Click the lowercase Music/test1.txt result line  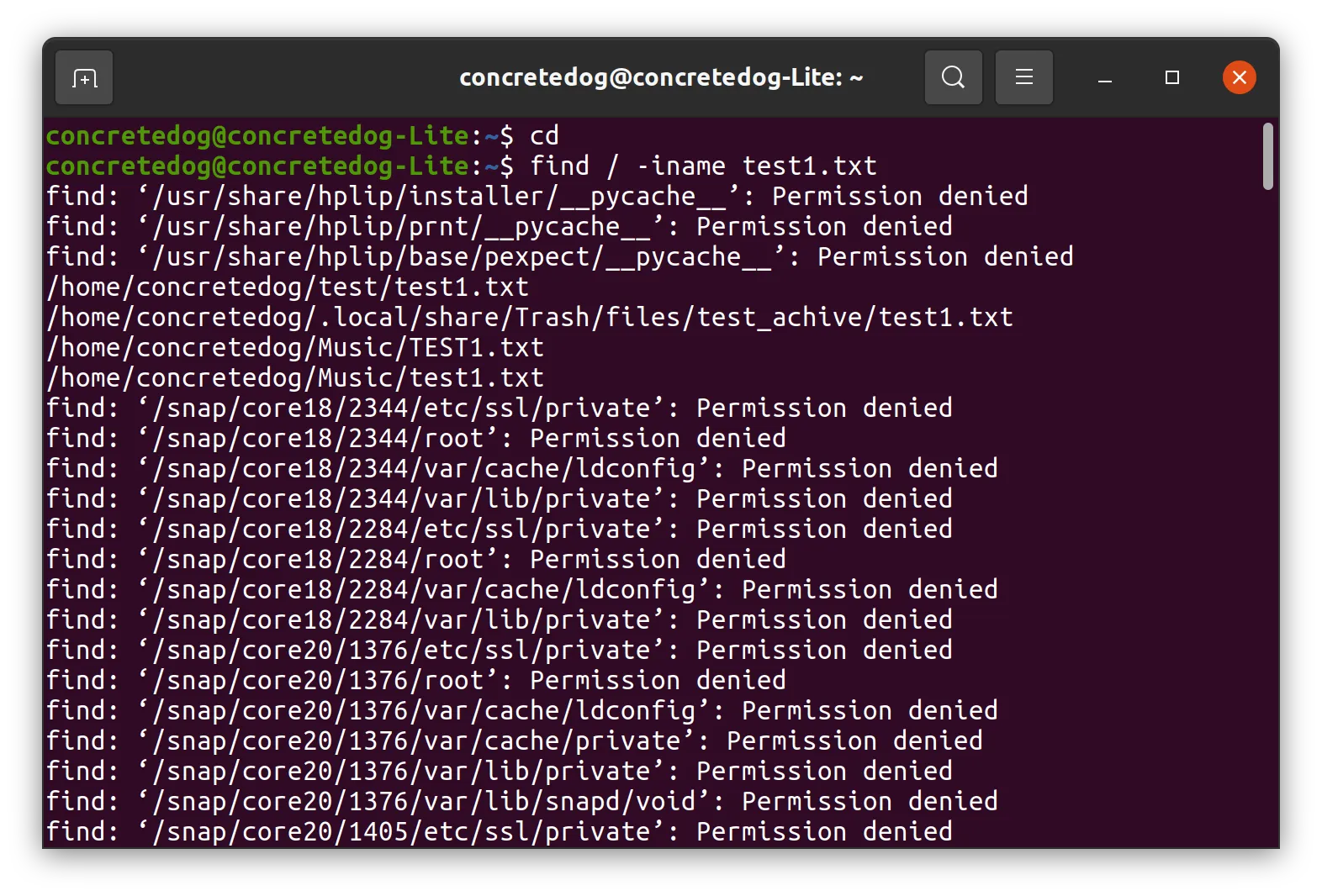(295, 377)
